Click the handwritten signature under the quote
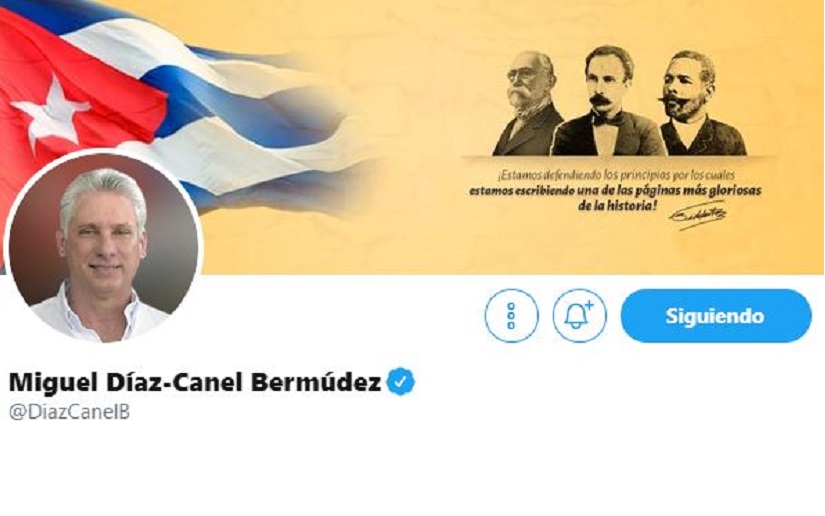 [698, 215]
